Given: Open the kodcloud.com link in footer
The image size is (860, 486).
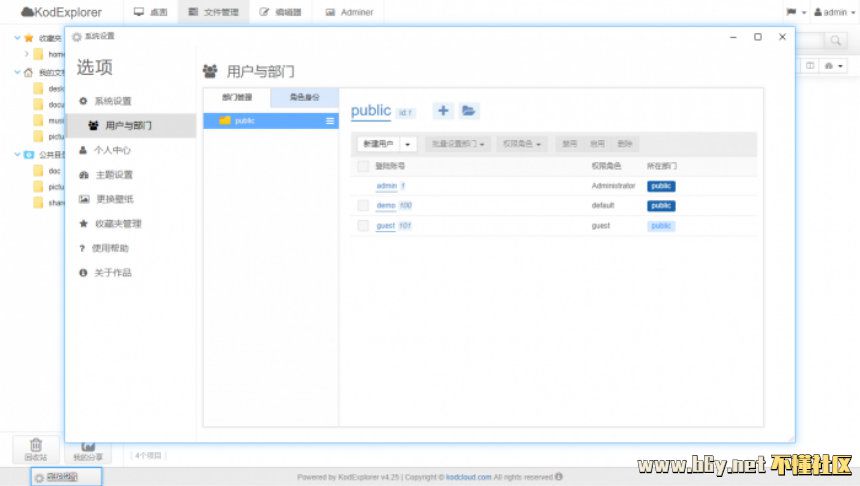Looking at the screenshot, I should (x=468, y=477).
